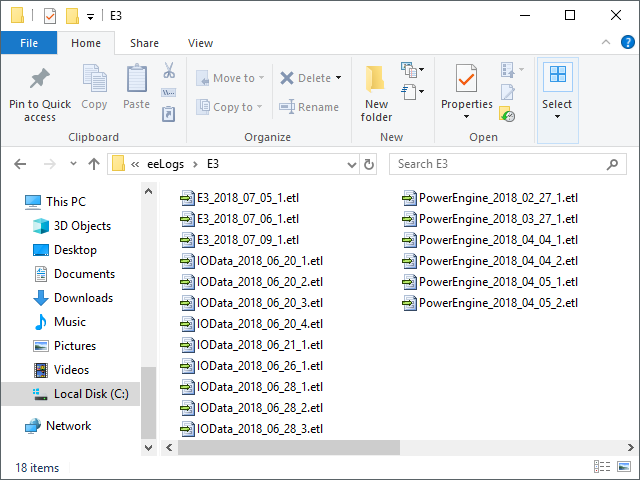
Task: Navigate up one folder with Up arrow
Action: click(x=94, y=164)
